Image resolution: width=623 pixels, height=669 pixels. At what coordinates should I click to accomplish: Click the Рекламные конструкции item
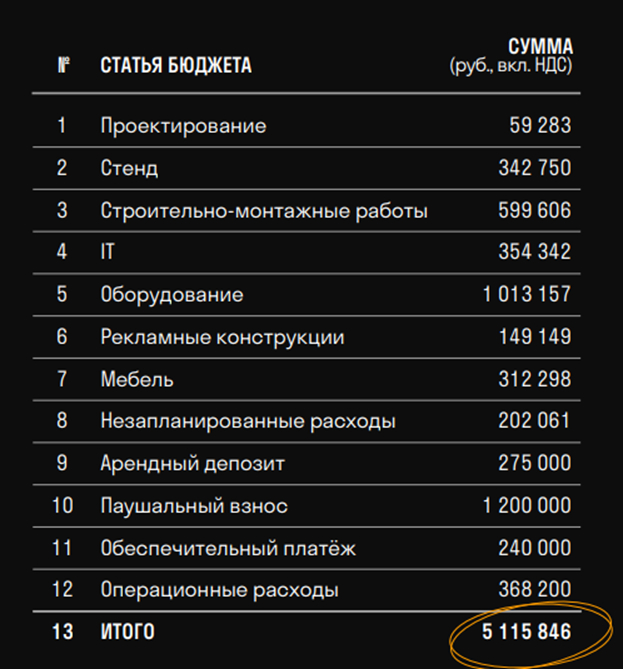click(x=222, y=337)
